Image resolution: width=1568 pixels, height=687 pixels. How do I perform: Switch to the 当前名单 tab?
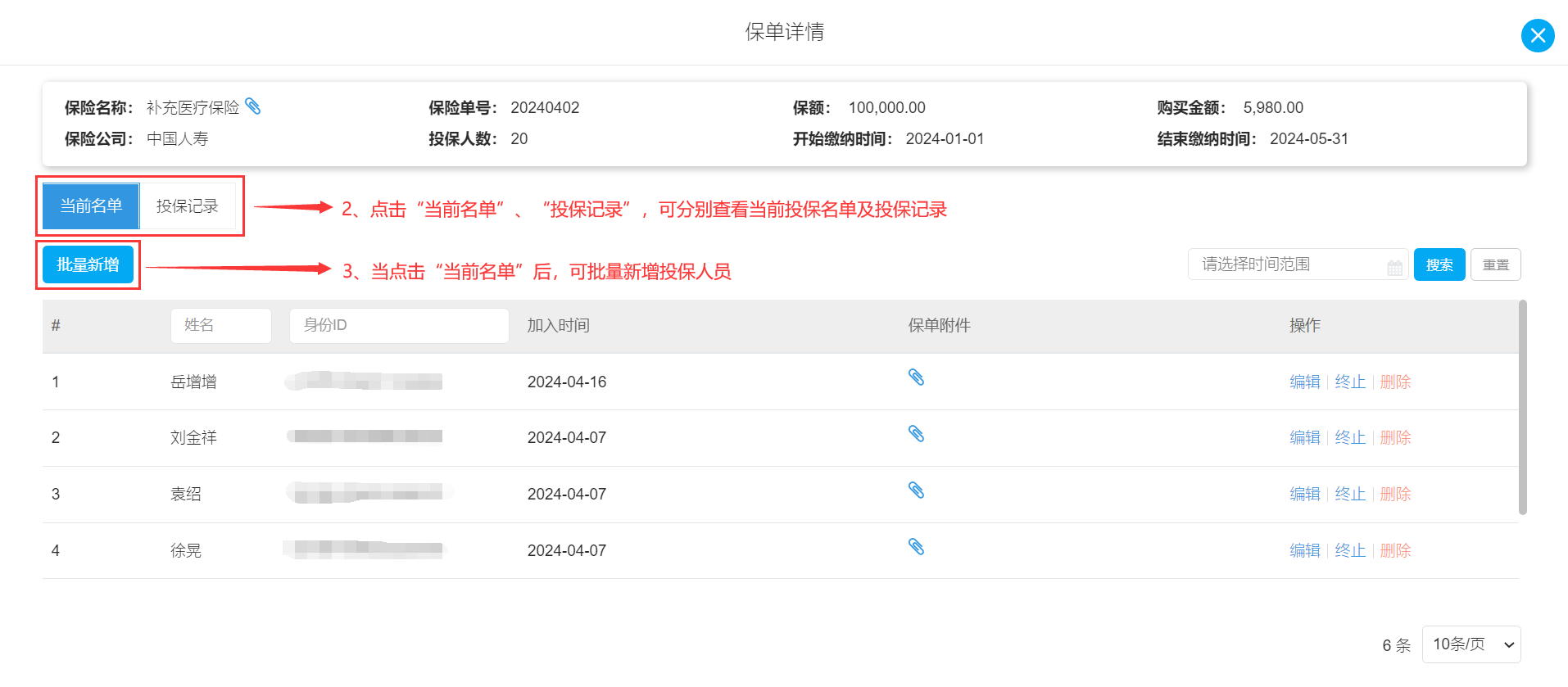pos(91,206)
